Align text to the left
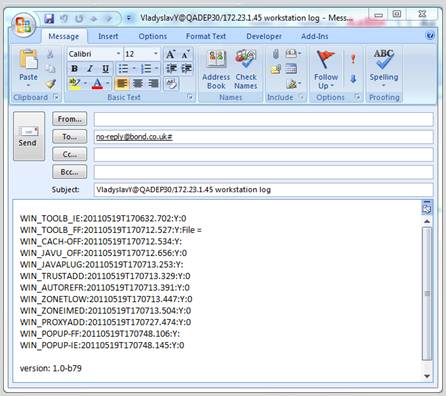The image size is (446, 396). tap(122, 83)
